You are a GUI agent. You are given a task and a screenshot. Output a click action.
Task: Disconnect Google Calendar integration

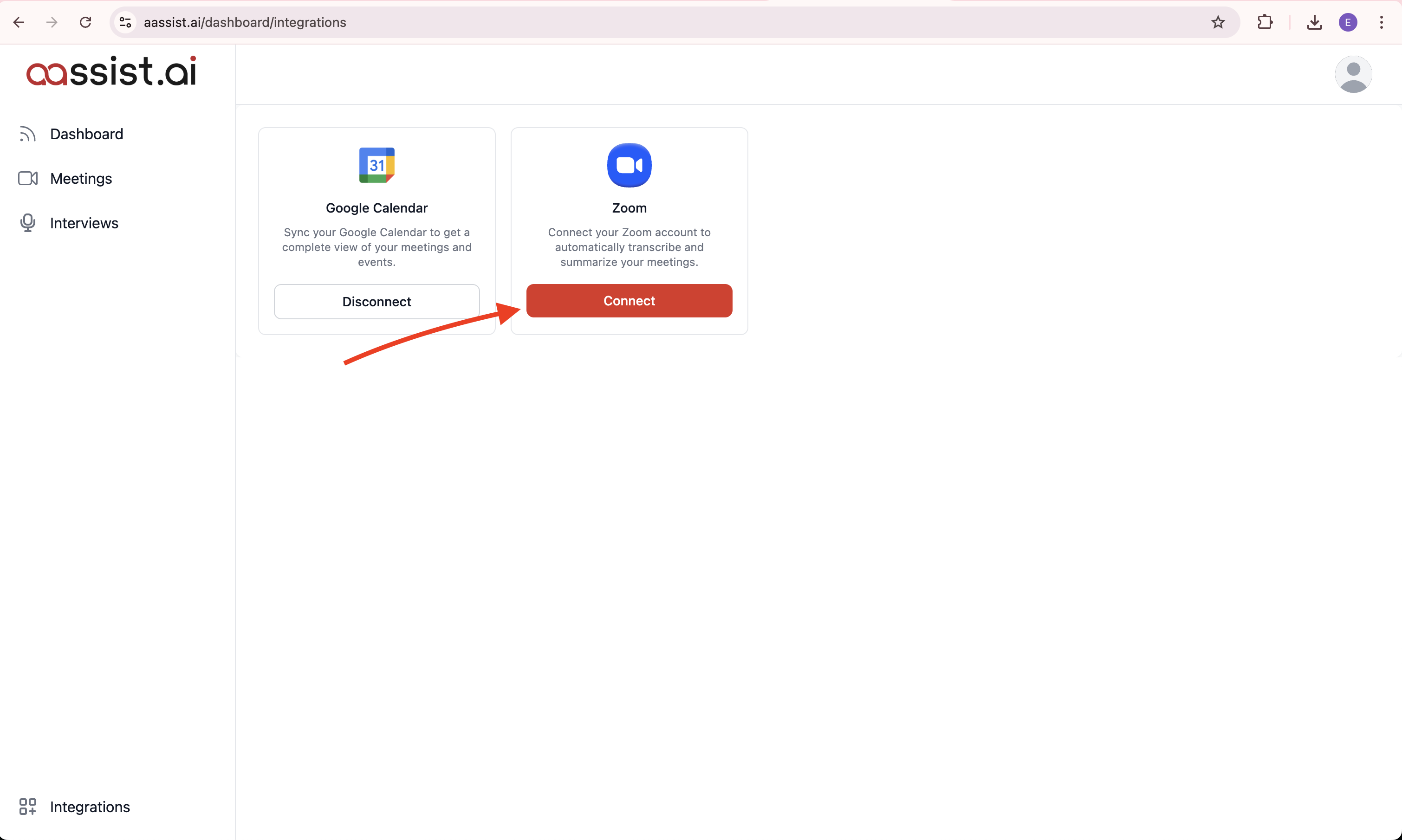click(x=376, y=302)
